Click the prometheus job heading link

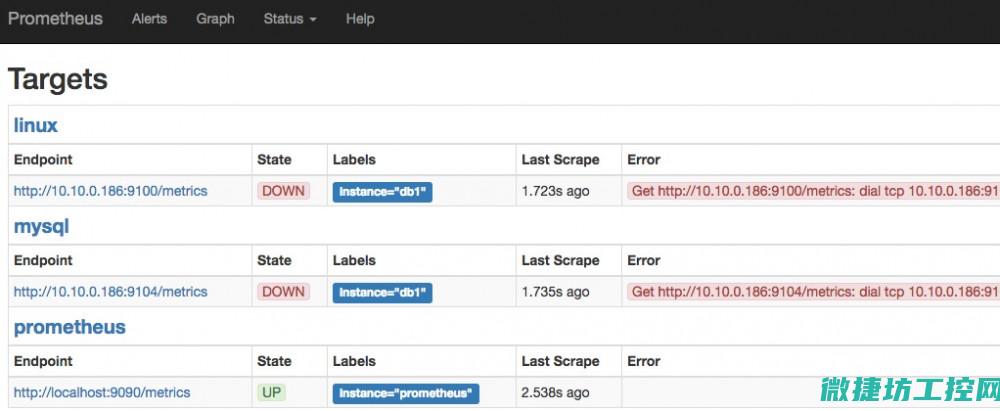[70, 327]
